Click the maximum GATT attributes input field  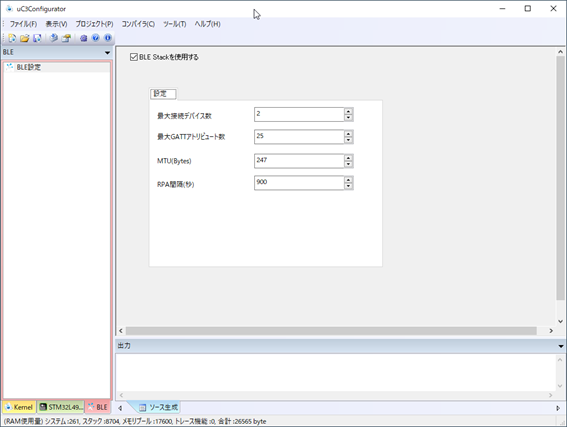click(299, 137)
